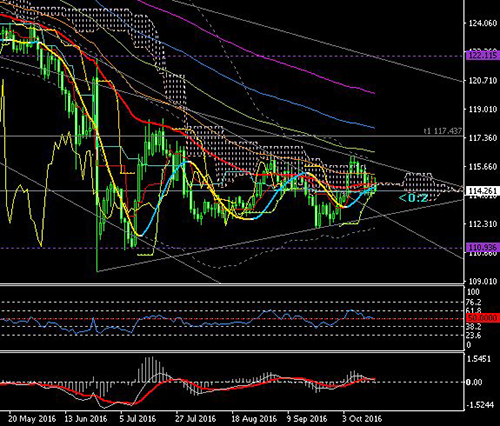The width and height of the screenshot is (500, 426).
Task: Click the 27 Jul 2016 date label
Action: point(196,419)
